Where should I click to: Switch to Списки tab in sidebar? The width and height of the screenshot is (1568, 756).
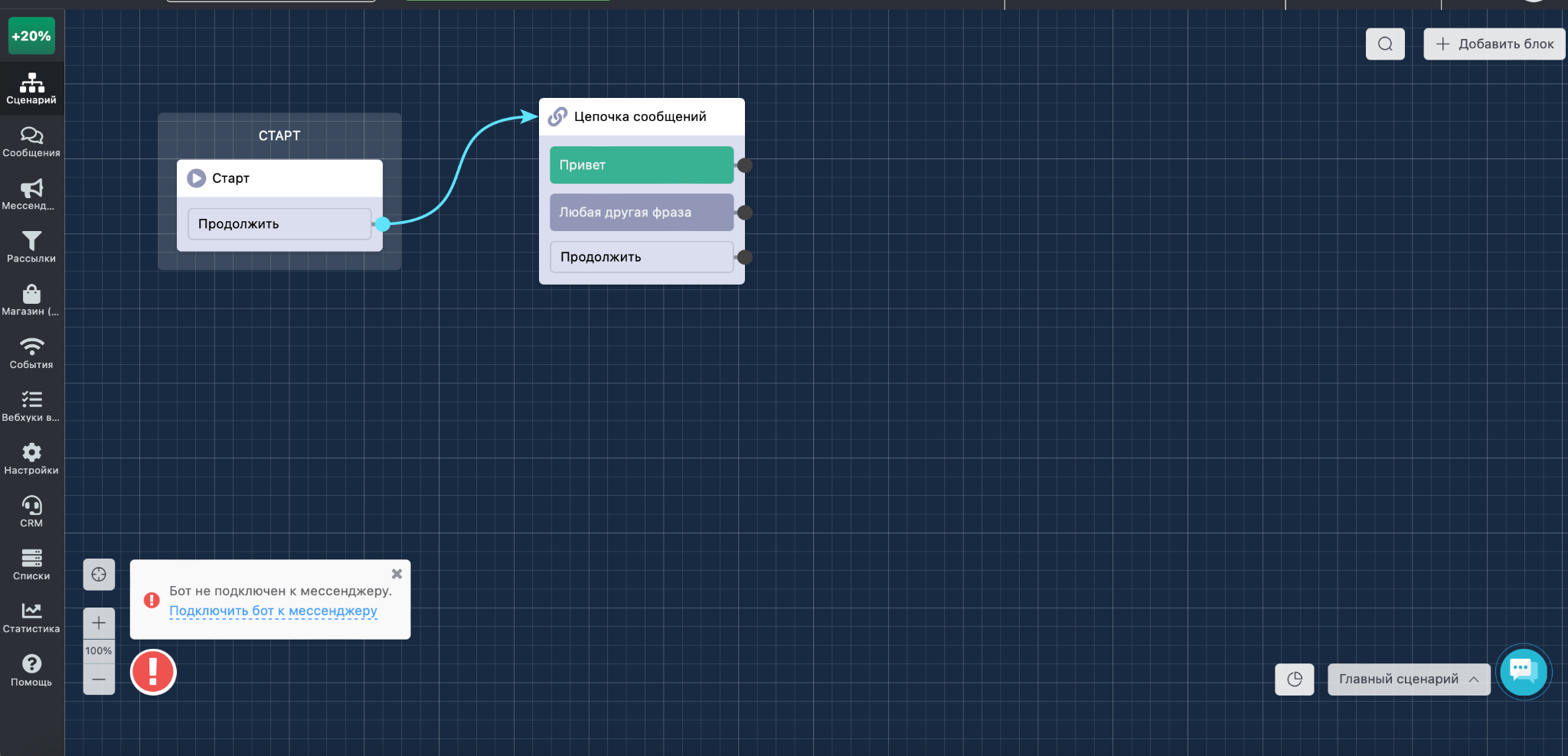pyautogui.click(x=31, y=564)
